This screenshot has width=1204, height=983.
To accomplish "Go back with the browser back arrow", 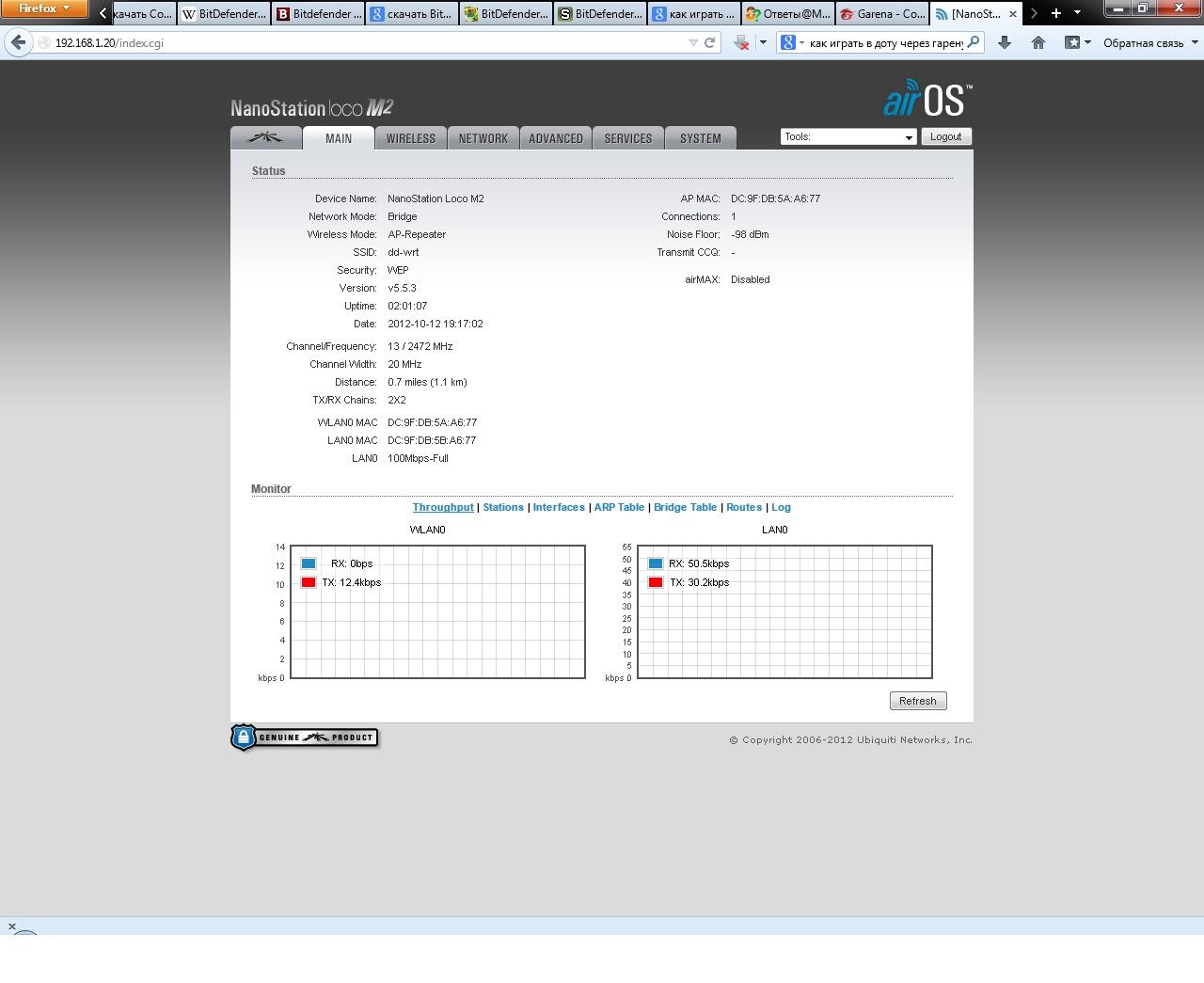I will tap(18, 42).
